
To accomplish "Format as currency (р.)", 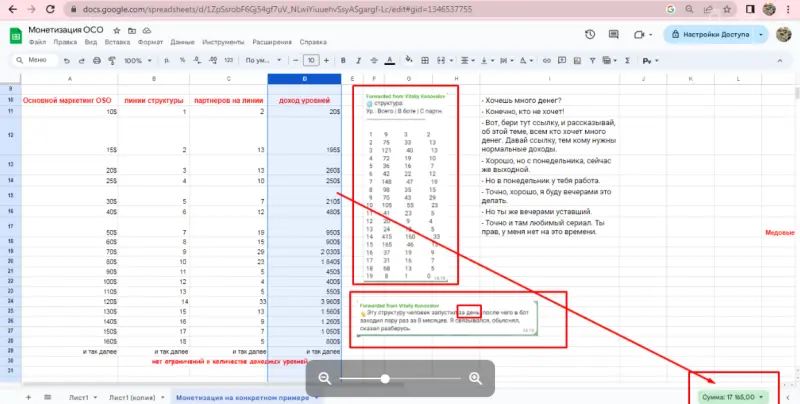I will tap(167, 60).
